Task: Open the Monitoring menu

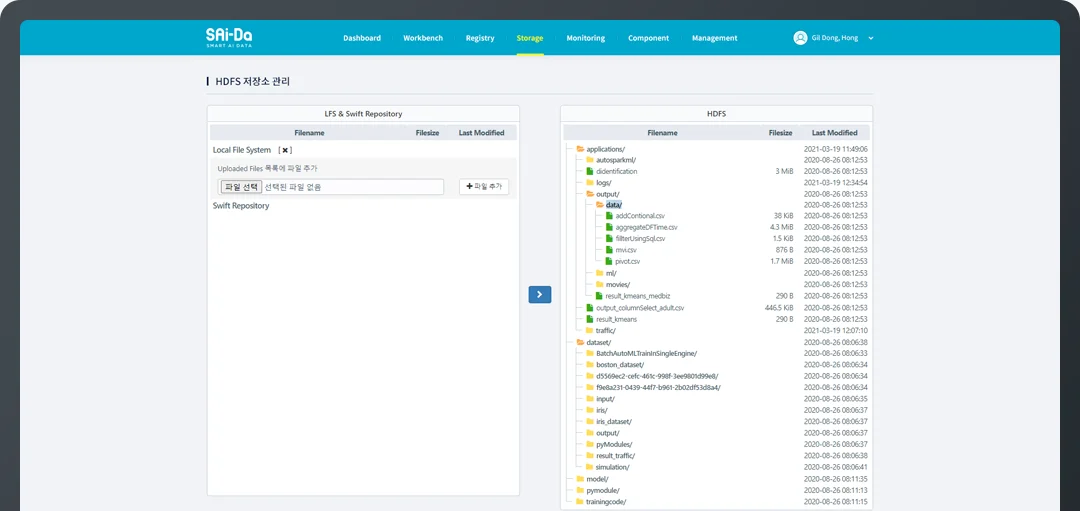Action: [585, 38]
